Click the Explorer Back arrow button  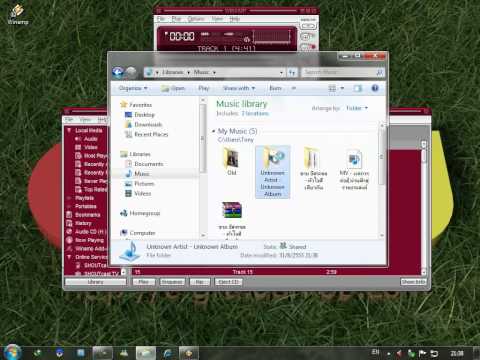point(118,72)
